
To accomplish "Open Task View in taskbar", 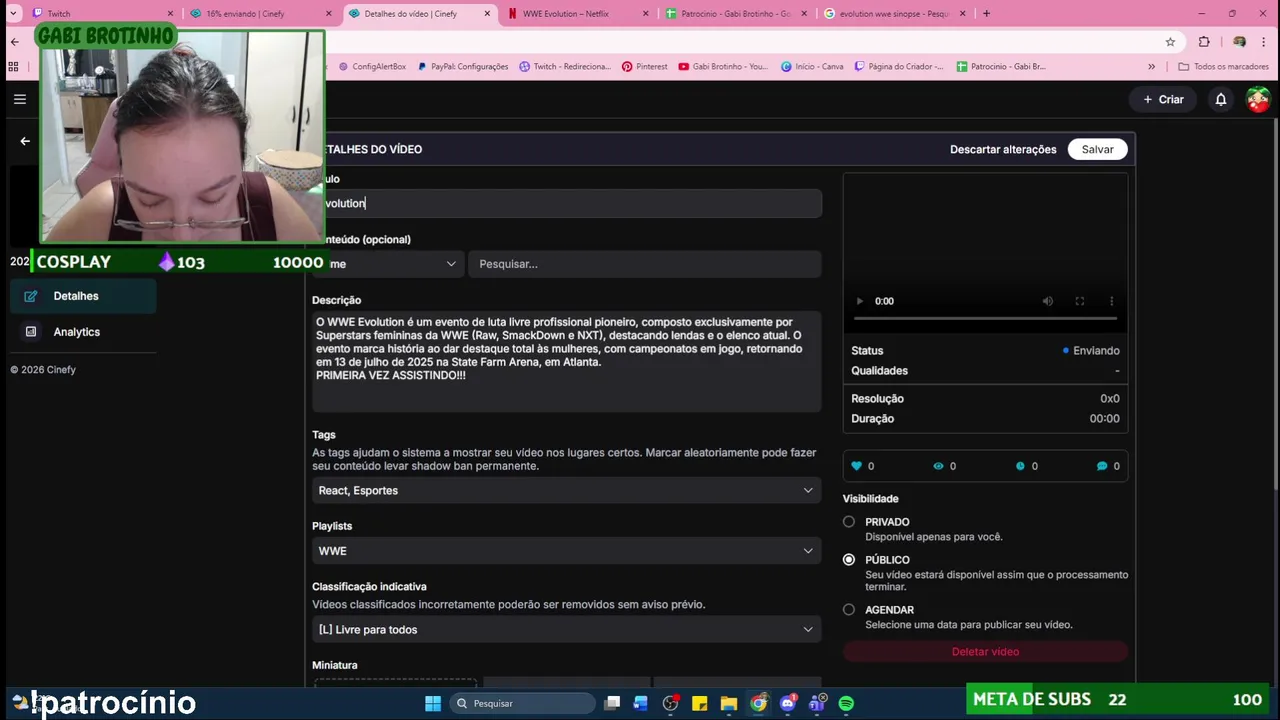I will coord(612,703).
